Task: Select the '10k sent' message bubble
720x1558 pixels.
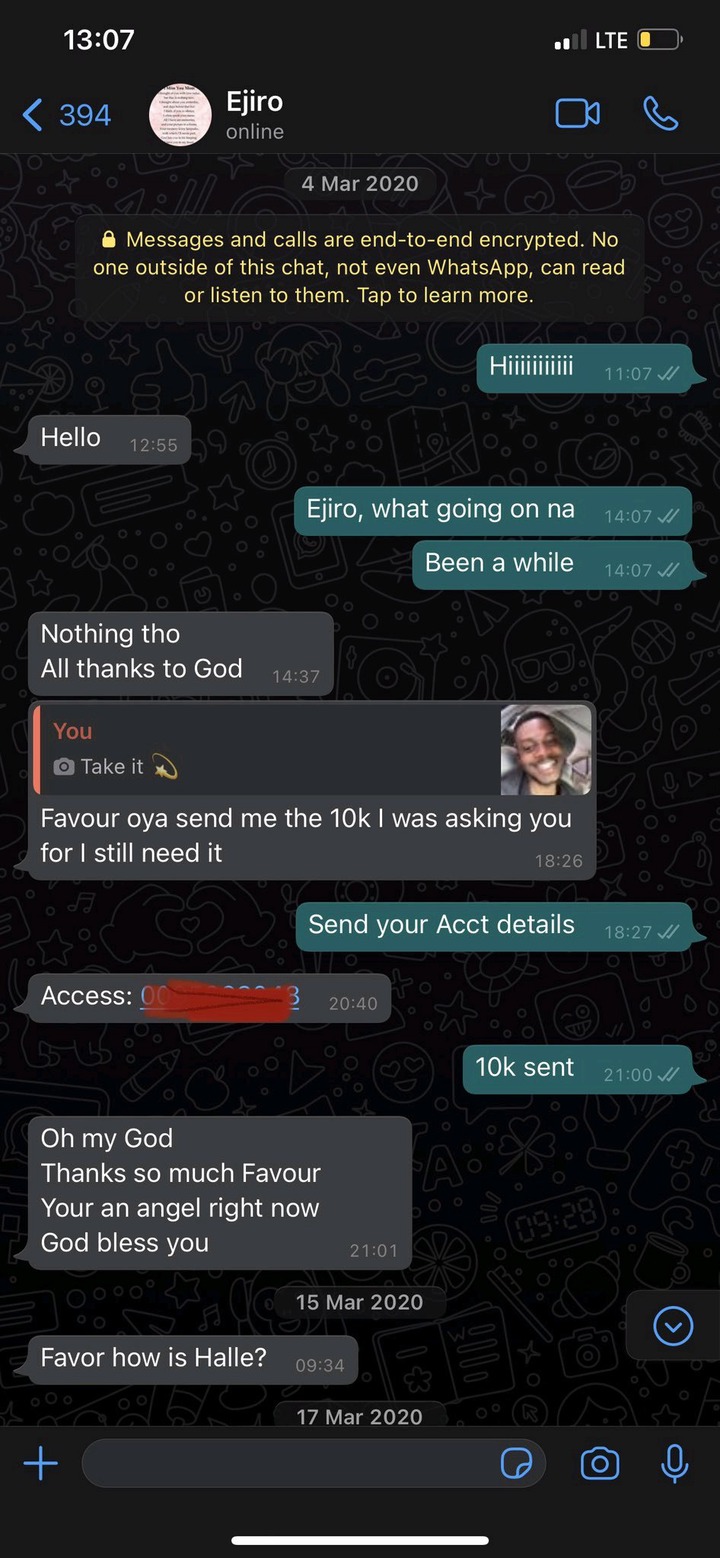Action: coord(577,1070)
